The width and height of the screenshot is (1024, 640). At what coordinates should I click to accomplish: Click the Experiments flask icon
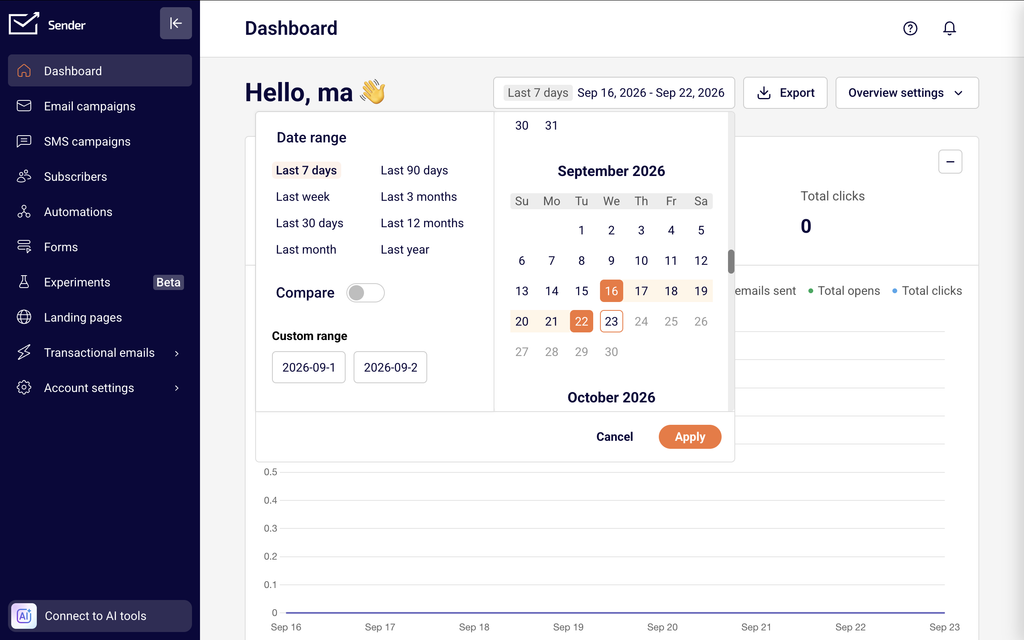[24, 282]
